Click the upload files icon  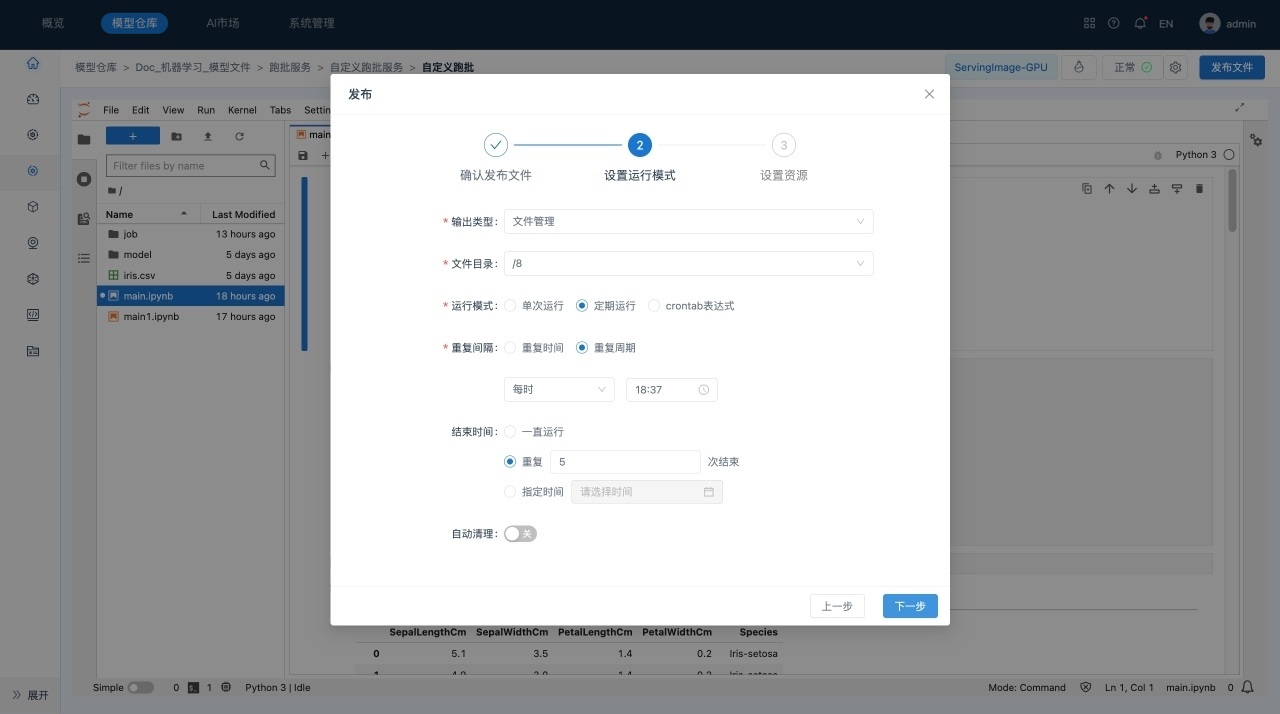pyautogui.click(x=208, y=136)
